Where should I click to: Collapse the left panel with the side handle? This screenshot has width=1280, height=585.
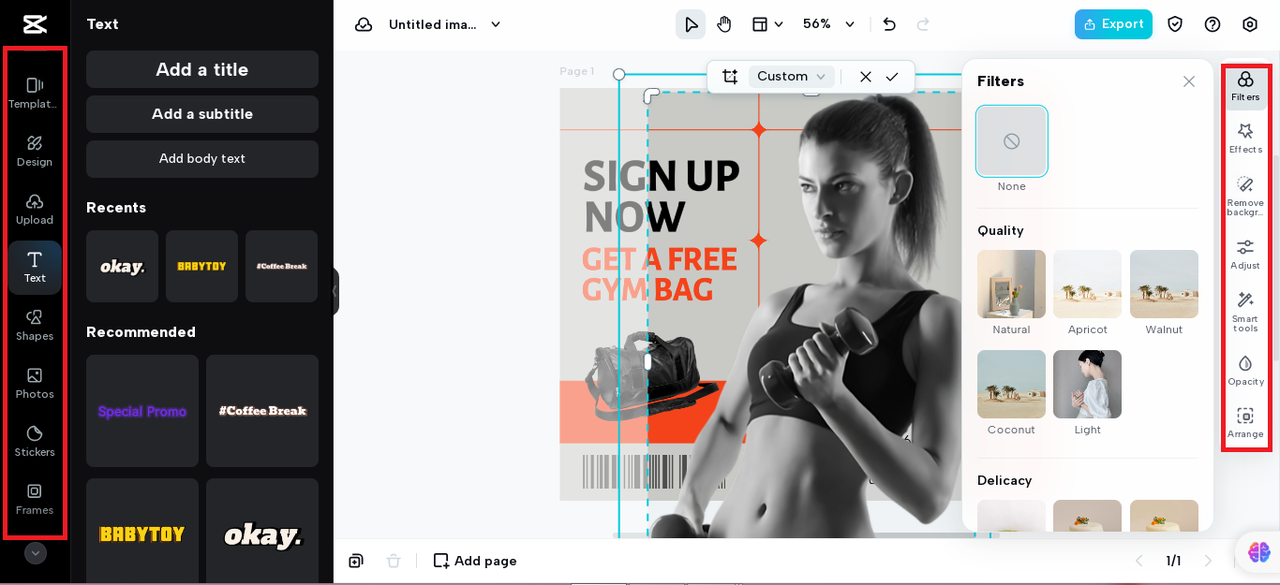[336, 292]
